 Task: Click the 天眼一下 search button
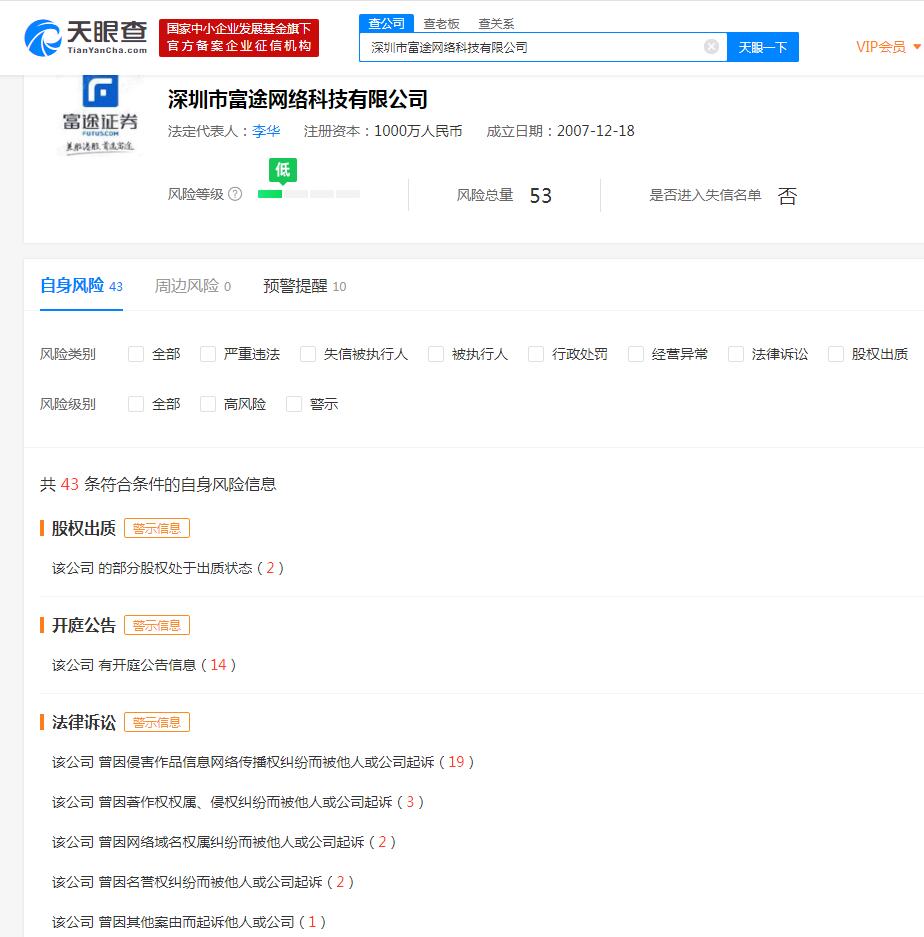click(763, 47)
